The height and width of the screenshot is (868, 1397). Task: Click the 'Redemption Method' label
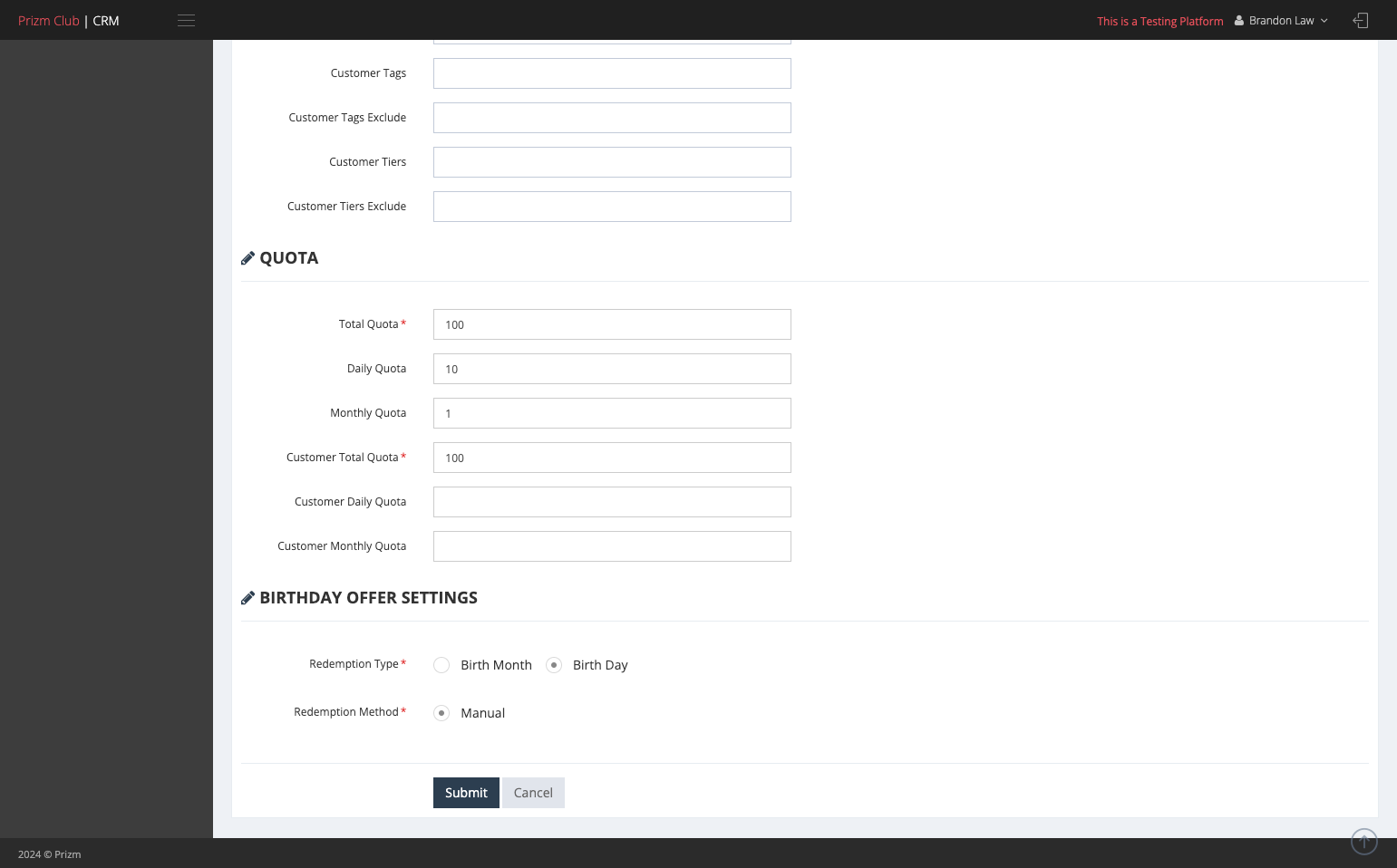(346, 712)
